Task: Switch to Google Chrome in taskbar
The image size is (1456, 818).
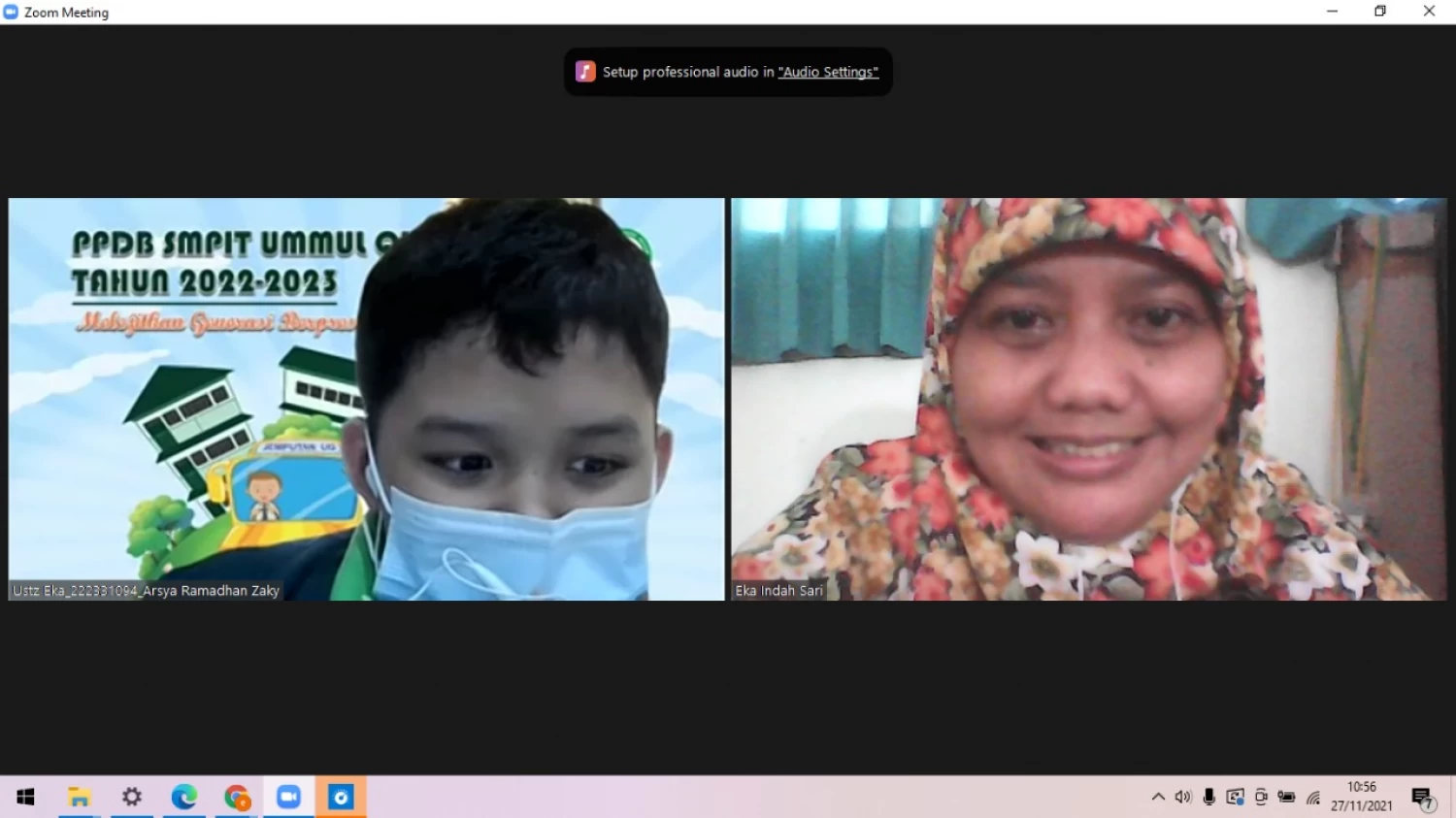Action: coord(237,797)
